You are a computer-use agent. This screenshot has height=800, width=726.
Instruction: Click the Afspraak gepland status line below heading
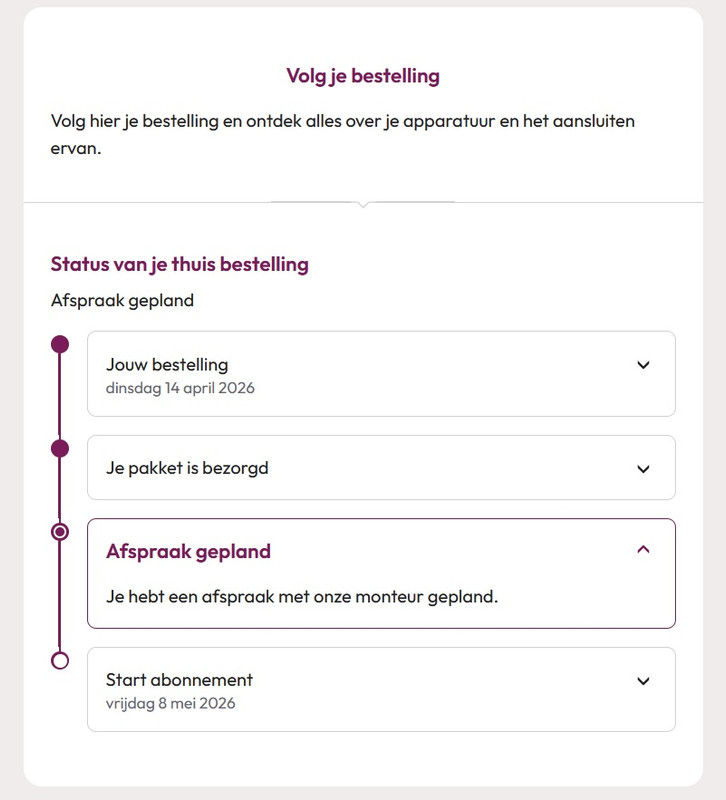point(122,301)
